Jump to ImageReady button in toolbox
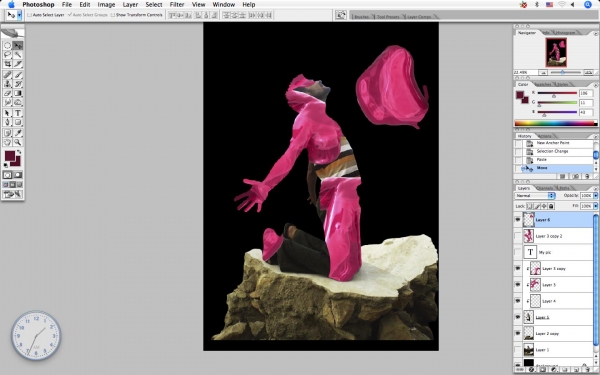Viewport: 600px width, 375px height. [13, 195]
